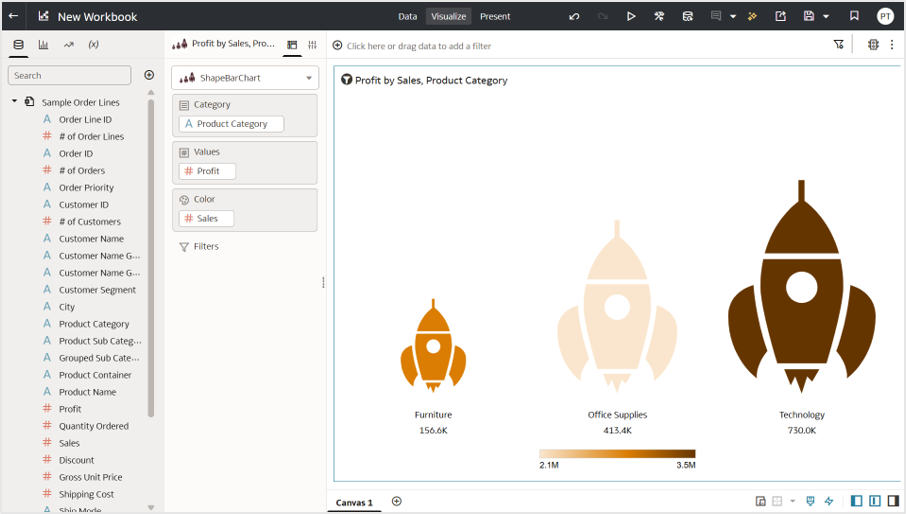Select the City column

point(66,307)
